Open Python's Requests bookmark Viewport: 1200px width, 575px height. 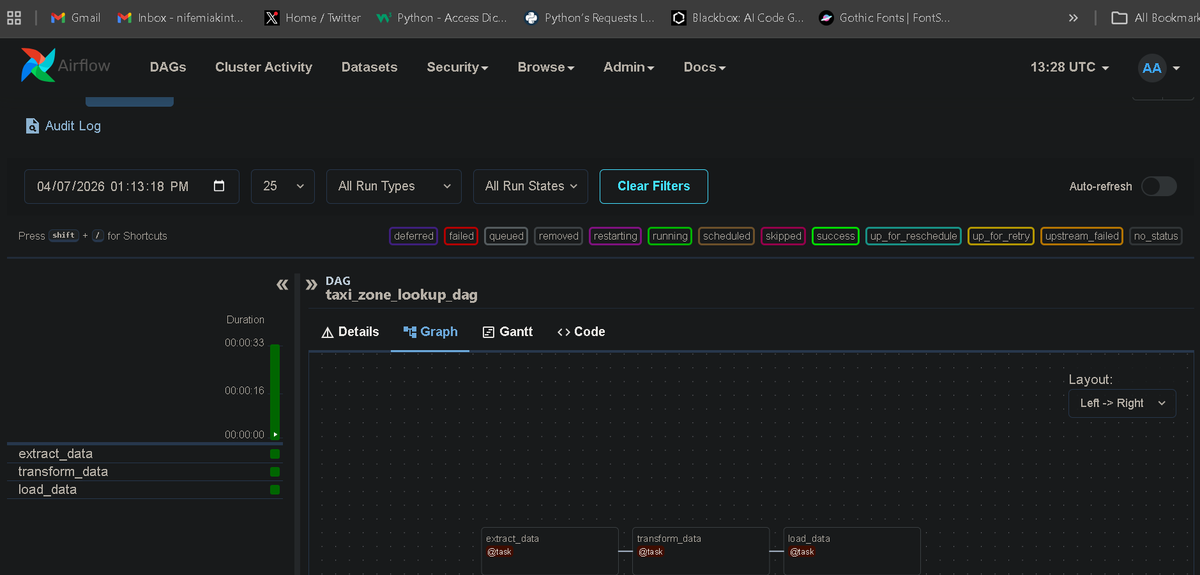(590, 18)
